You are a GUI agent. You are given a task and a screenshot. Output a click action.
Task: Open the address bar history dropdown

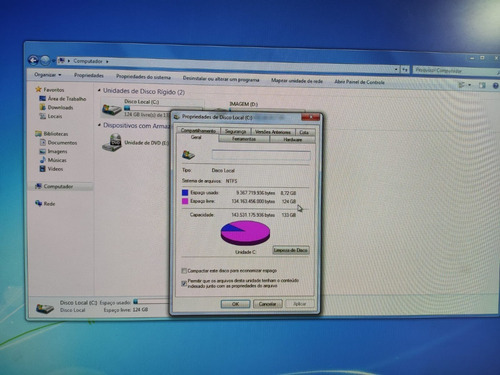tap(396, 69)
